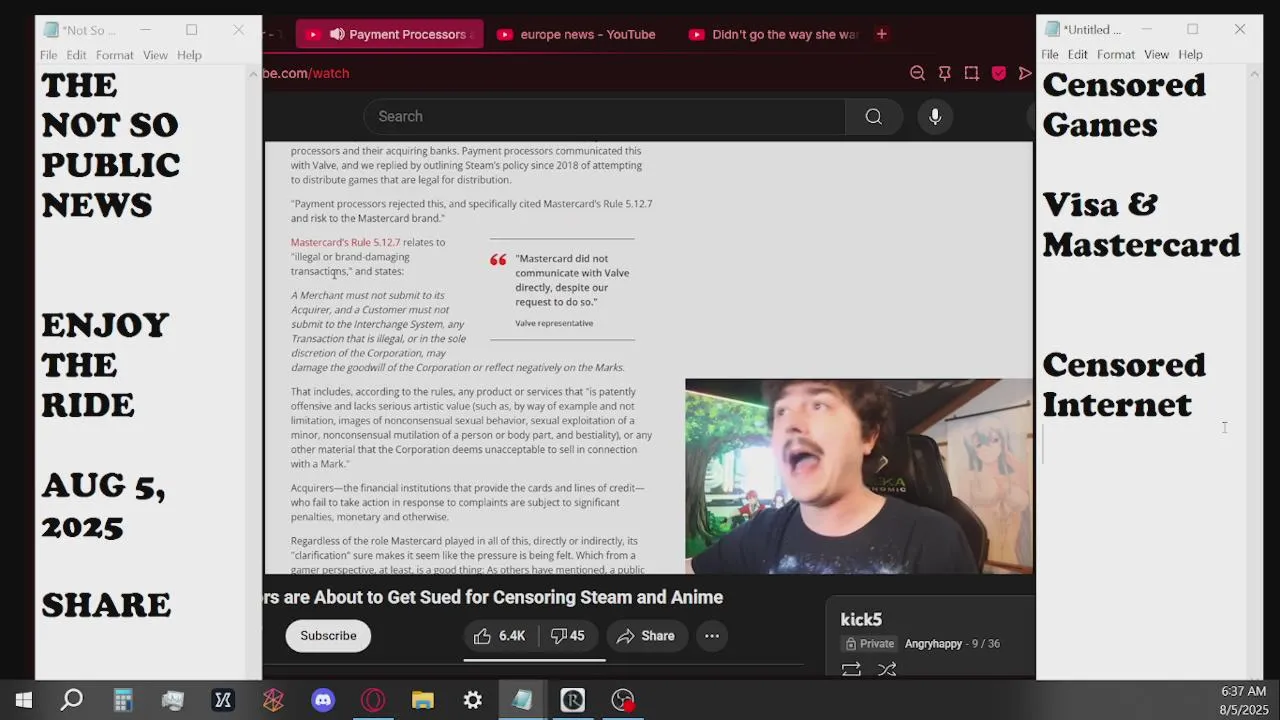Click the kick5 playlist title
Viewport: 1280px width, 720px height.
coord(861,620)
